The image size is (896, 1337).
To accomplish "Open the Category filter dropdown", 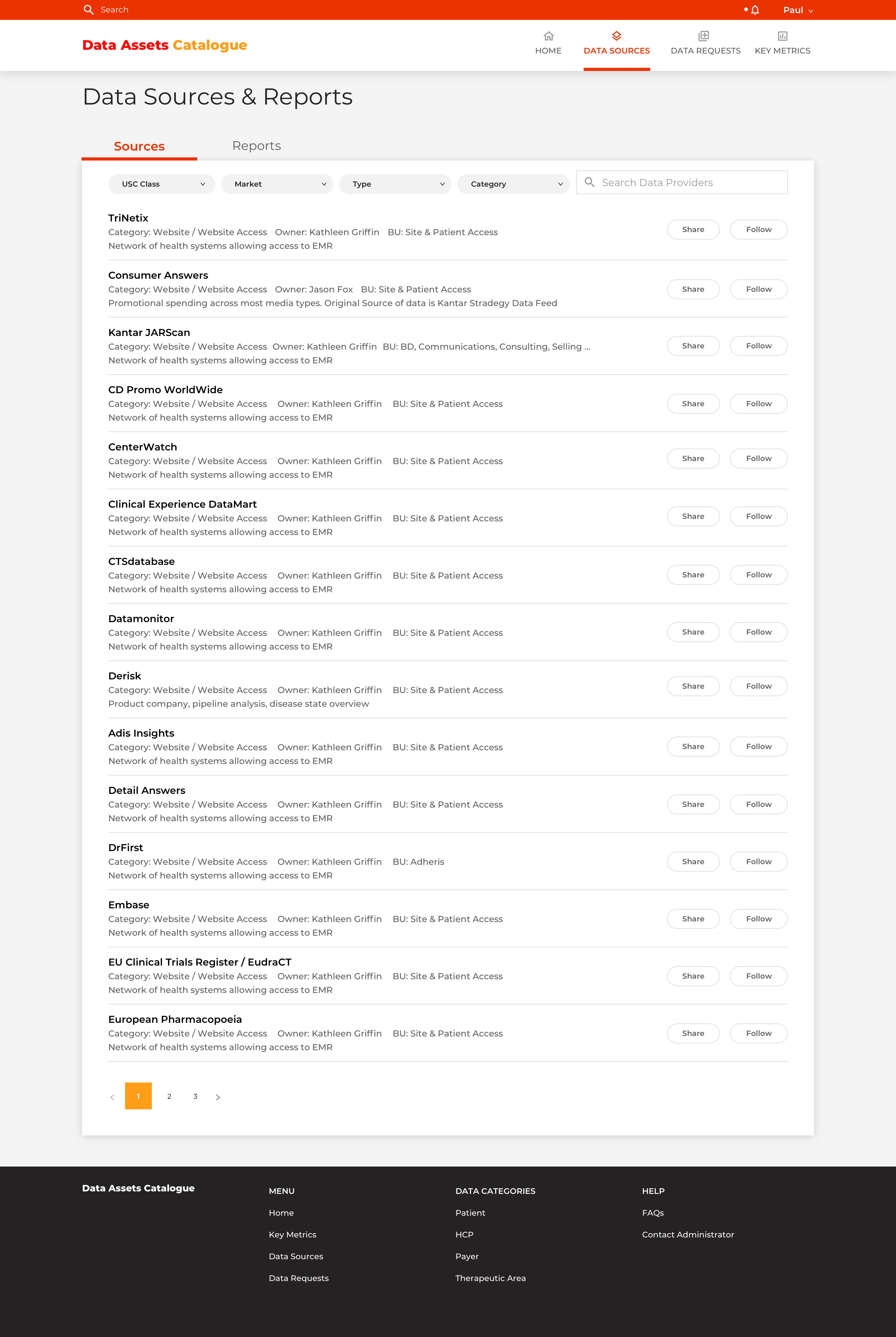I will click(513, 184).
